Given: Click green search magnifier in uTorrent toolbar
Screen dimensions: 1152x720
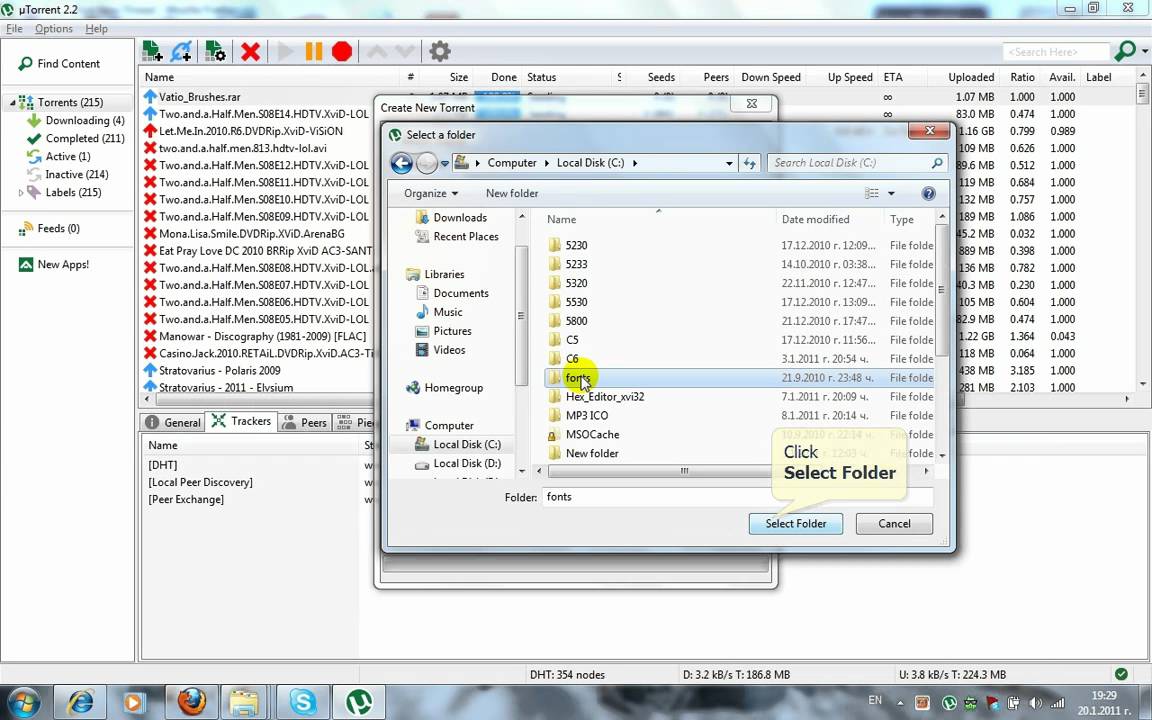Looking at the screenshot, I should click(1125, 51).
